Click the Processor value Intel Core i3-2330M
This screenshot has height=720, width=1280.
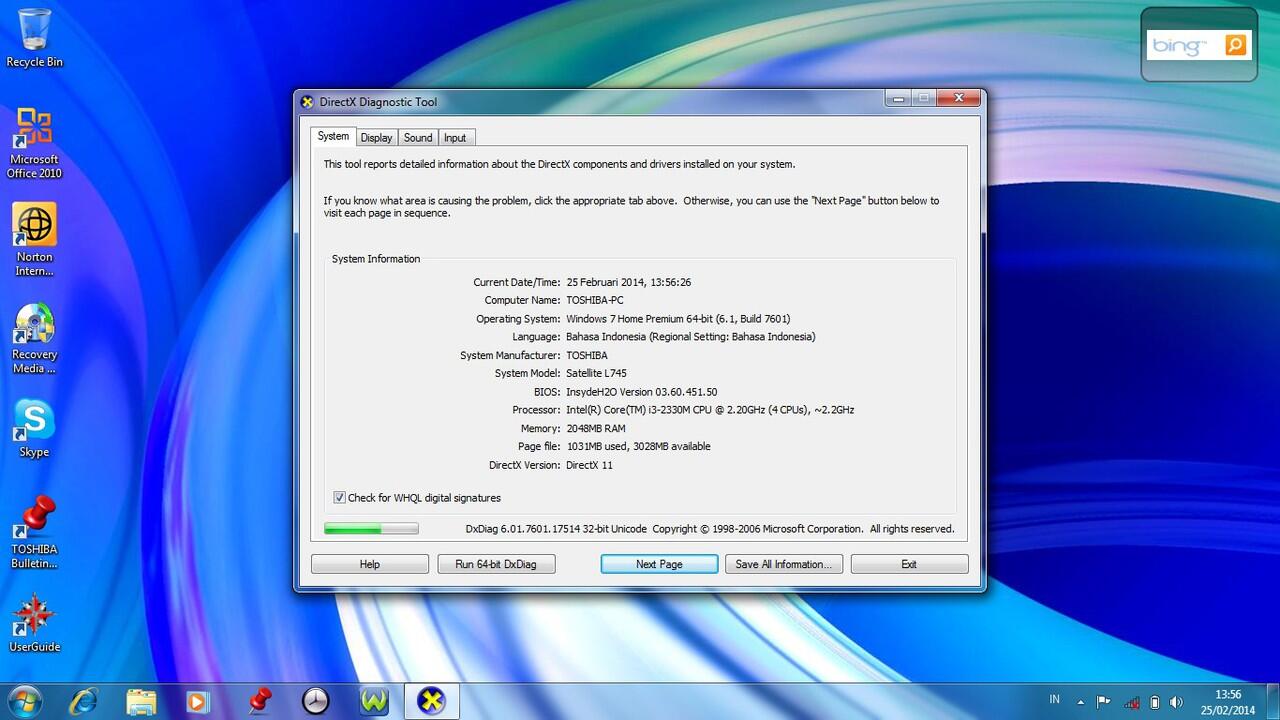tap(710, 410)
